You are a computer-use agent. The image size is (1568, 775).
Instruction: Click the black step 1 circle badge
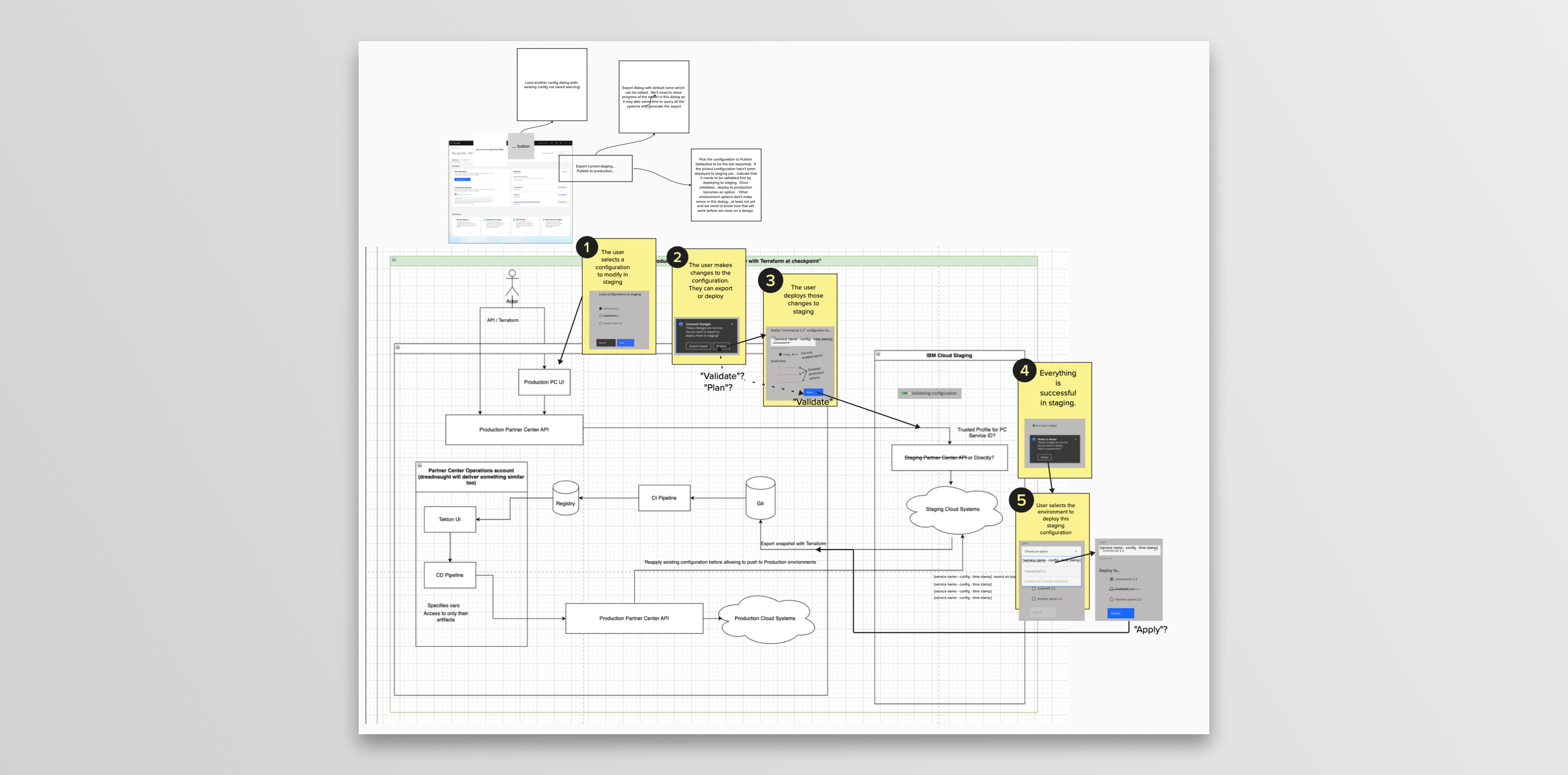click(x=587, y=247)
